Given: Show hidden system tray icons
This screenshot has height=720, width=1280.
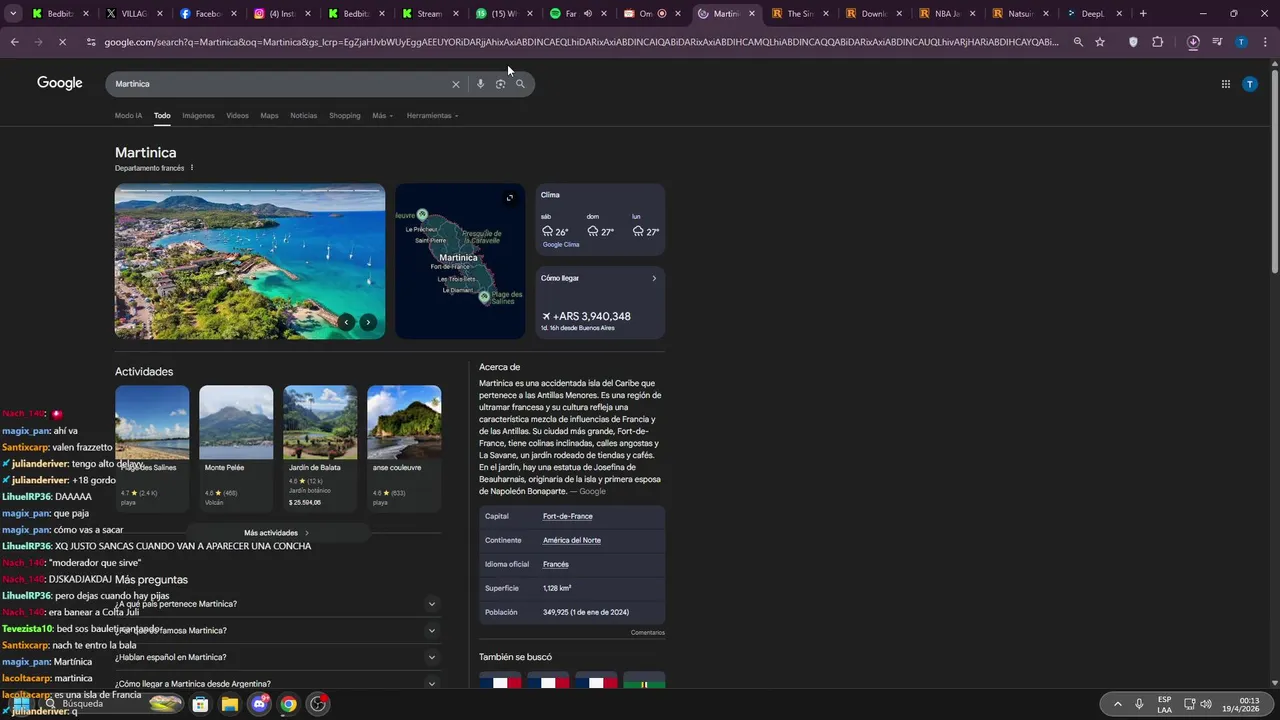Looking at the screenshot, I should 1117,704.
